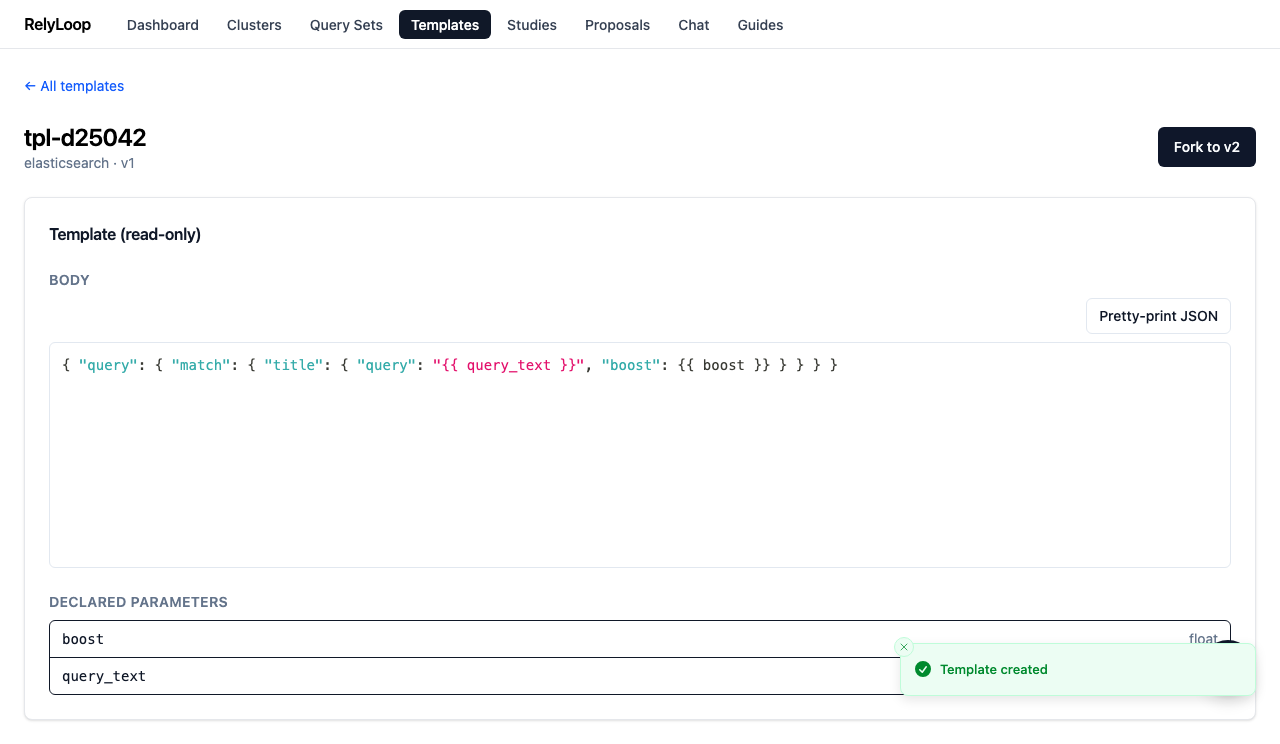Click the Template (read-only) heading

point(125,234)
